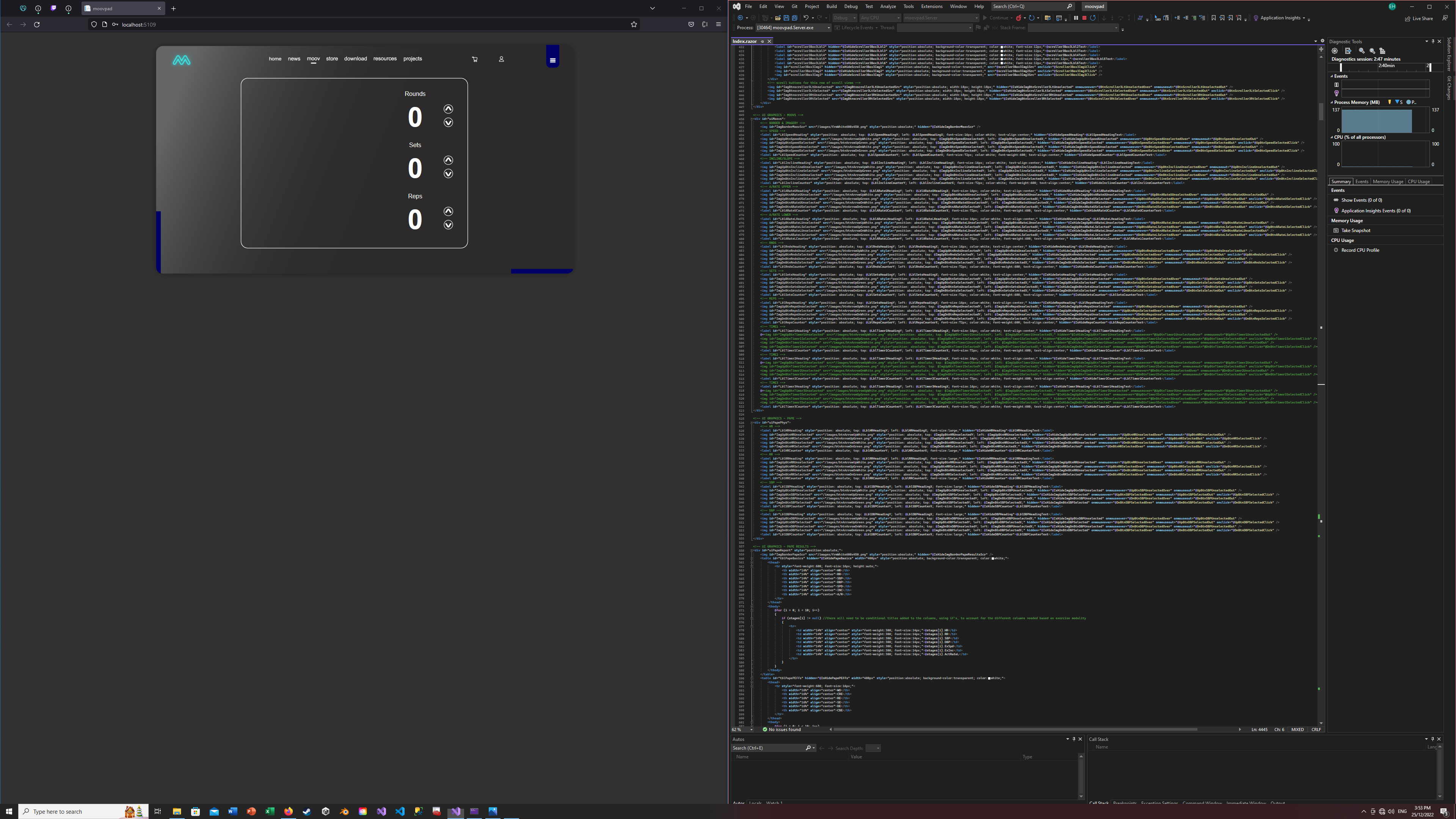Decrease Rounds with the down arrow
Viewport: 1456px width, 819px height.
pos(448,122)
